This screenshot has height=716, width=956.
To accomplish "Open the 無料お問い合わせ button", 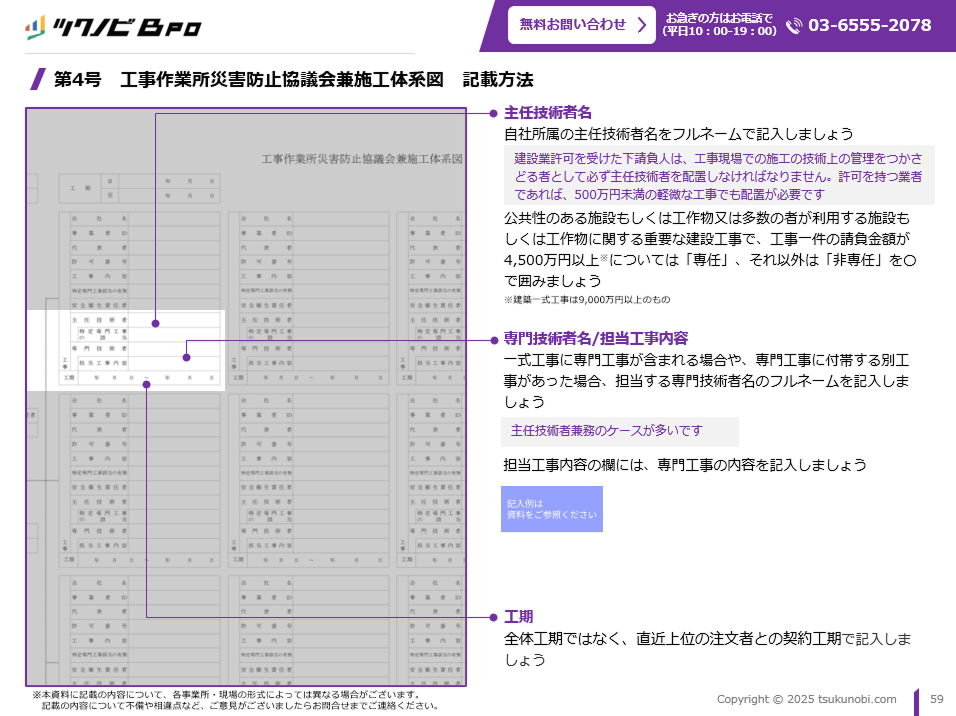I will click(x=582, y=25).
